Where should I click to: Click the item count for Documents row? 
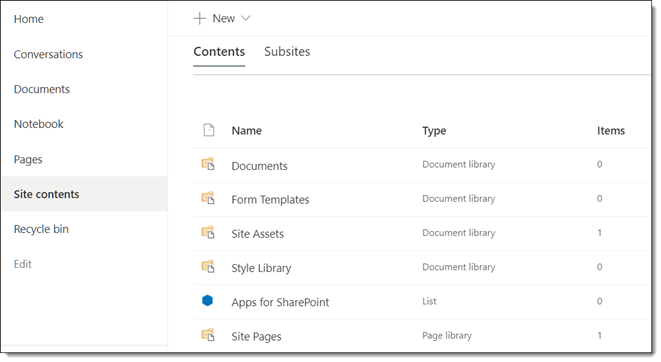(599, 164)
